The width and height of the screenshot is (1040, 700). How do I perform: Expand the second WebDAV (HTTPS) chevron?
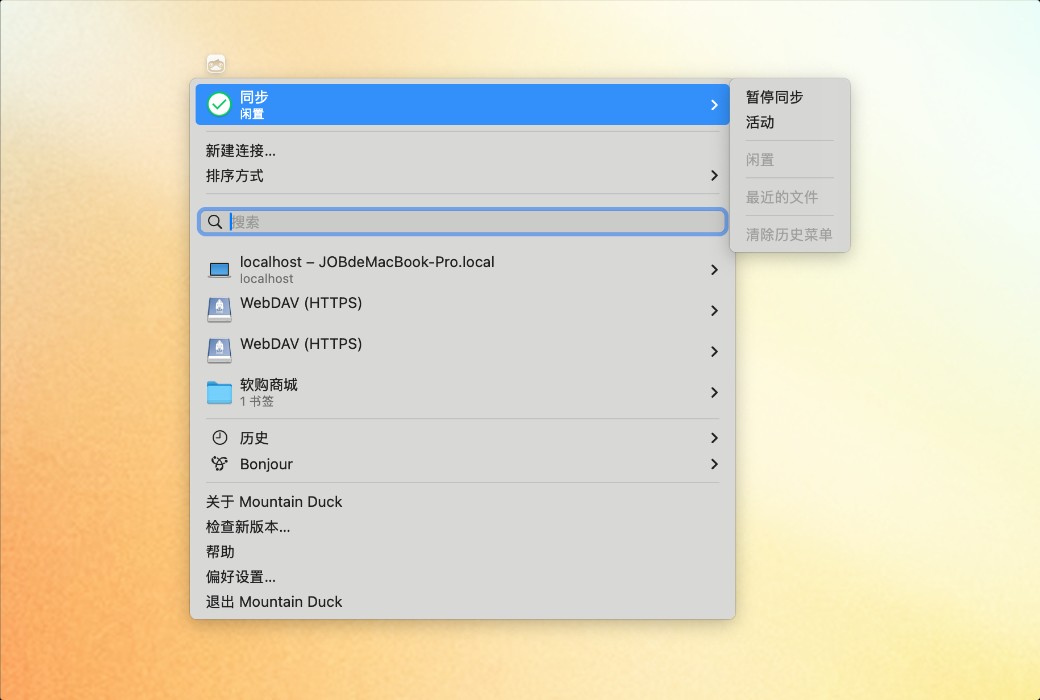tap(714, 351)
